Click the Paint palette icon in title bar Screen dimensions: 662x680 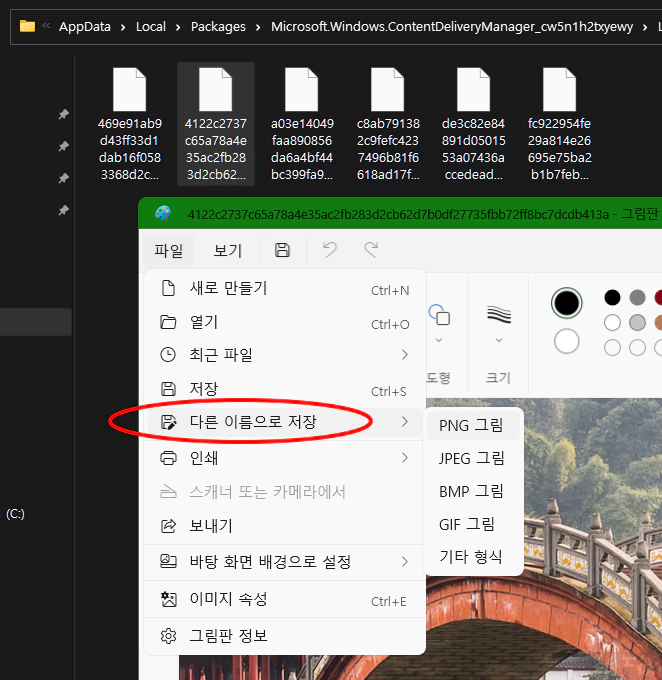pyautogui.click(x=163, y=213)
